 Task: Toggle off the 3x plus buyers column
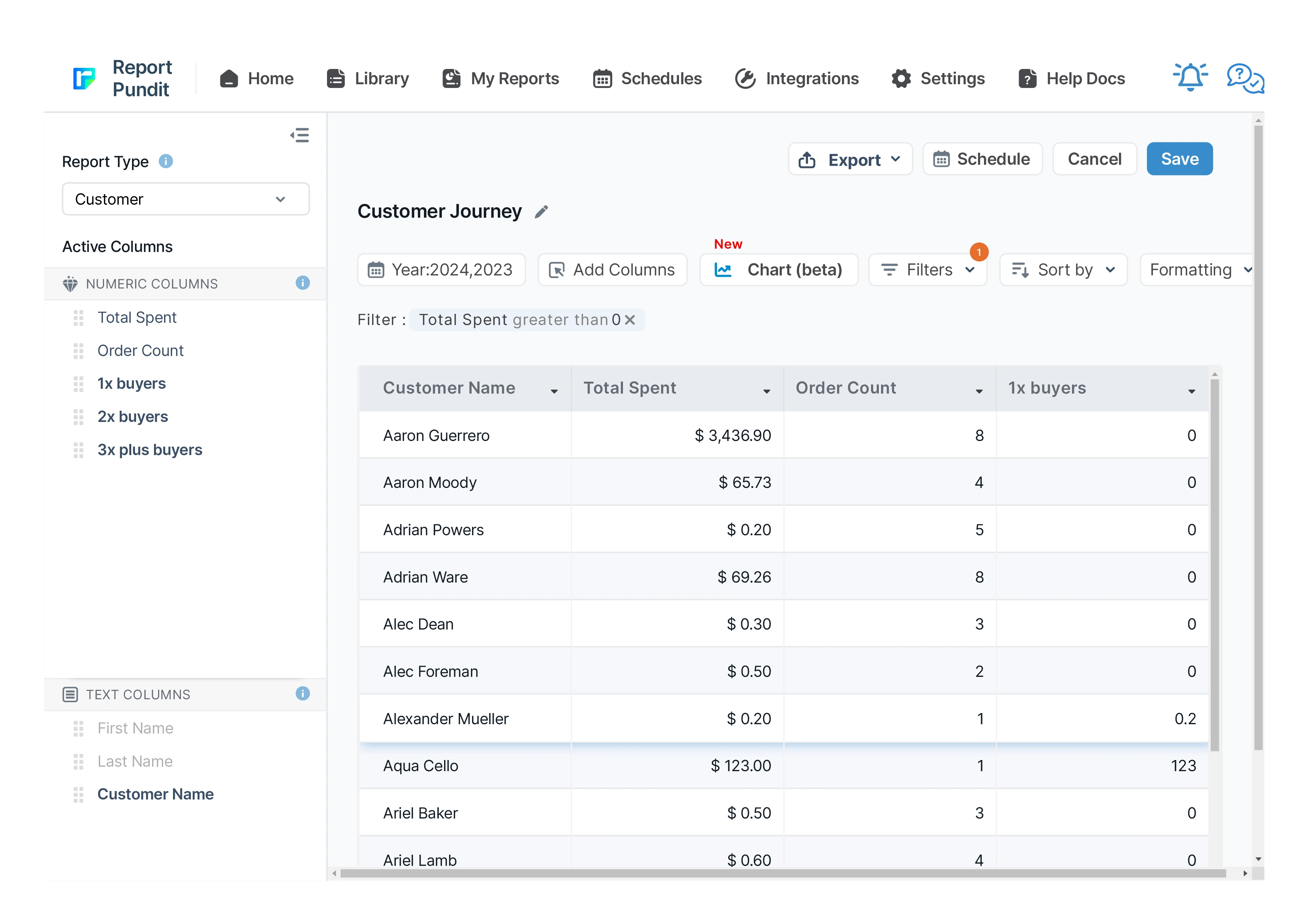click(149, 450)
